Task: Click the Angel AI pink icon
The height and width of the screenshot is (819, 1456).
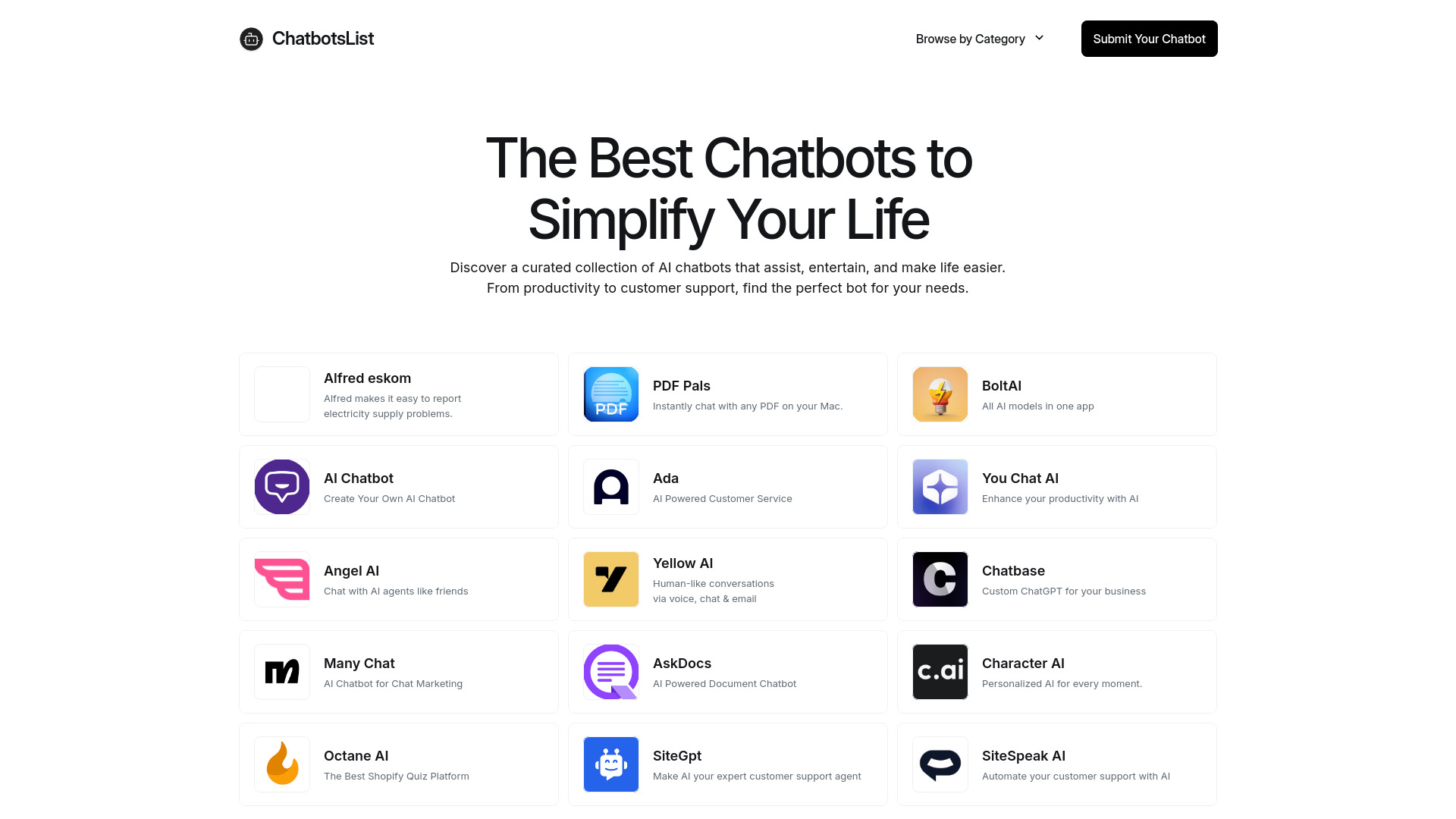Action: click(281, 579)
